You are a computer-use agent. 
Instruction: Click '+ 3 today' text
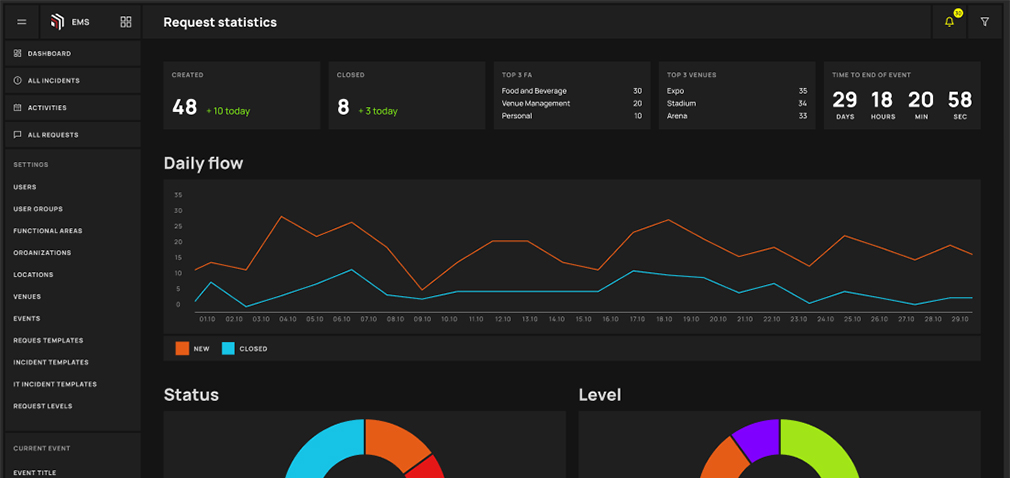[378, 111]
